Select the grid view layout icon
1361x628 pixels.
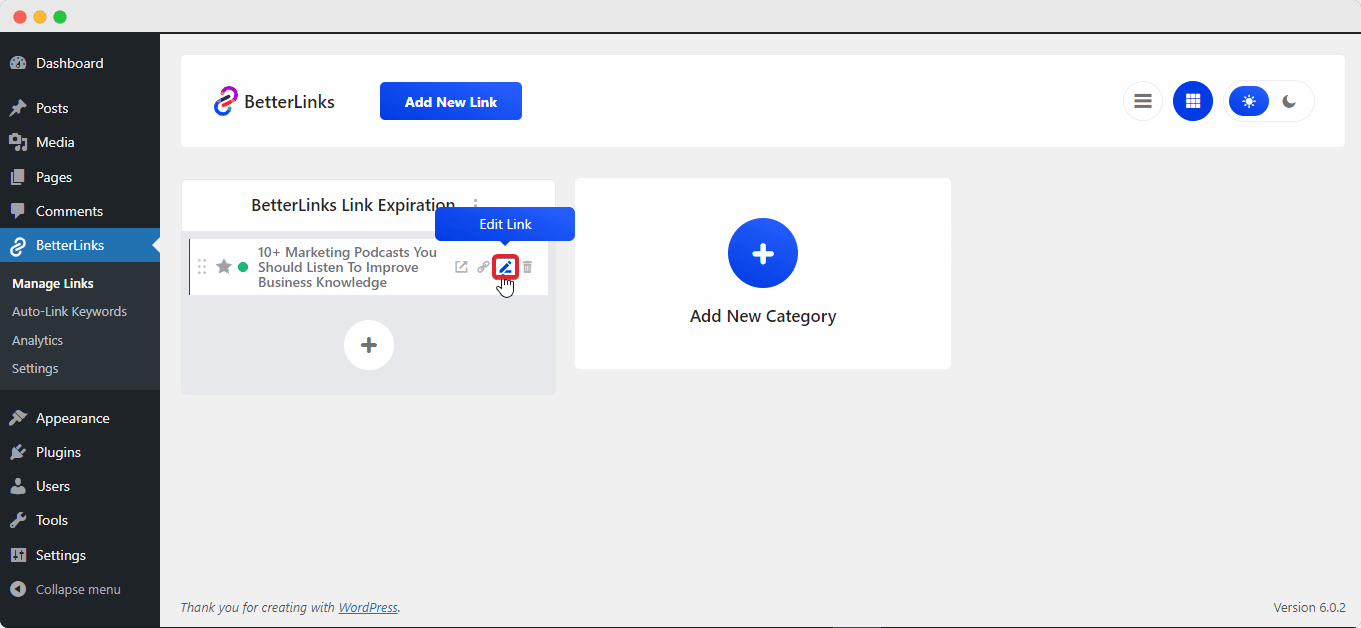[x=1192, y=101]
